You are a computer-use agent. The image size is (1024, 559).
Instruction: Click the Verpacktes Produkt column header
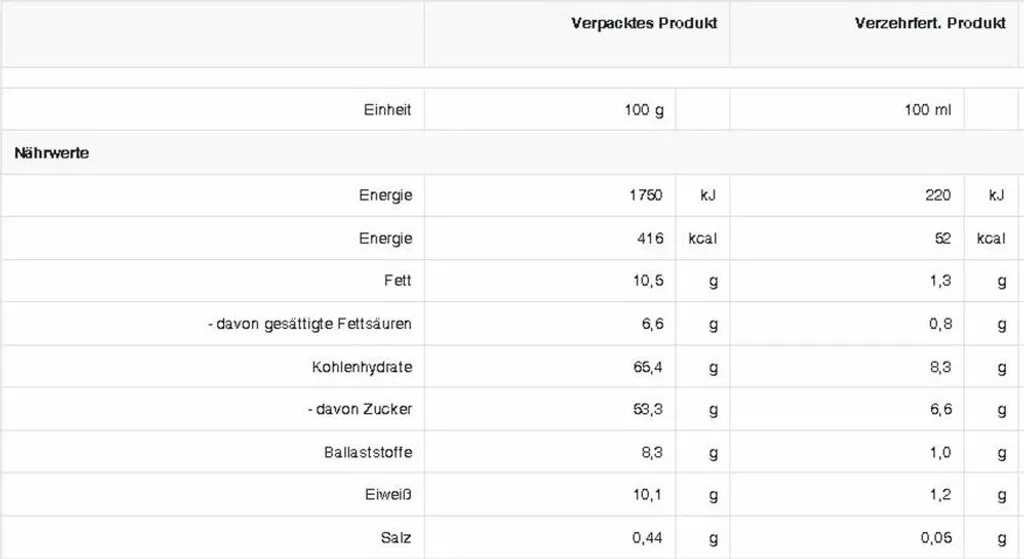[644, 24]
